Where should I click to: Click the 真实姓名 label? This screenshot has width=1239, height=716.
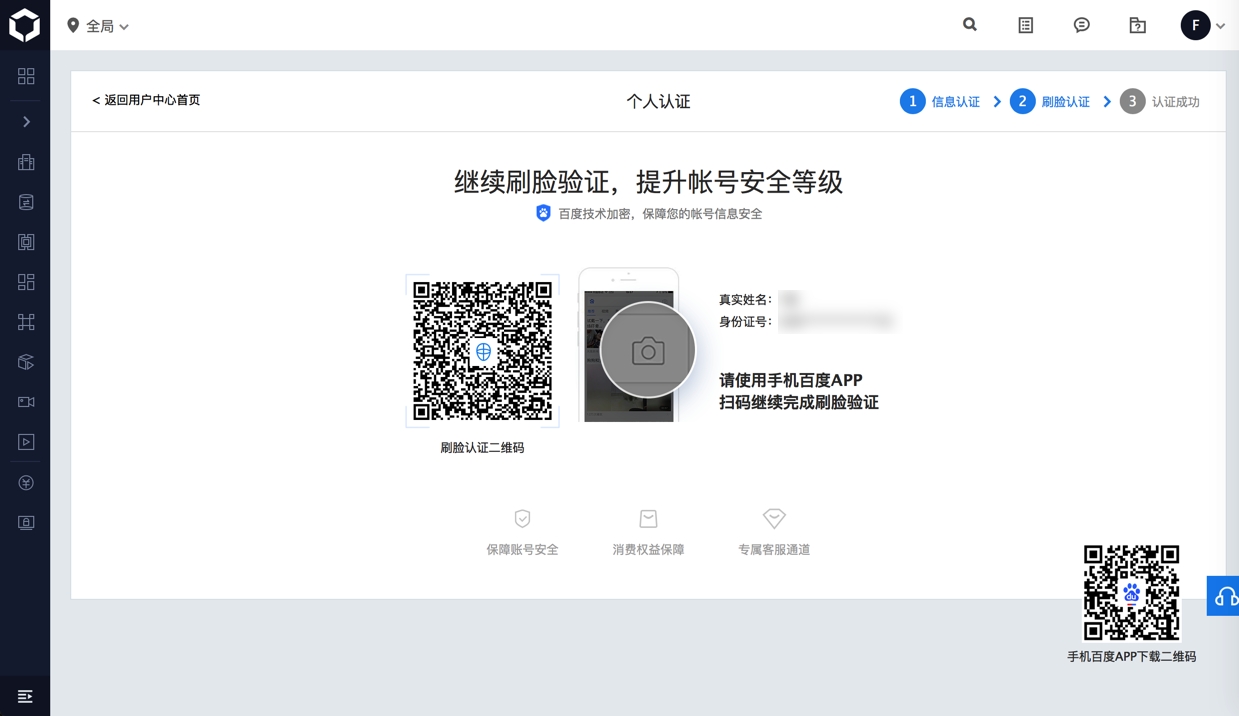[745, 300]
